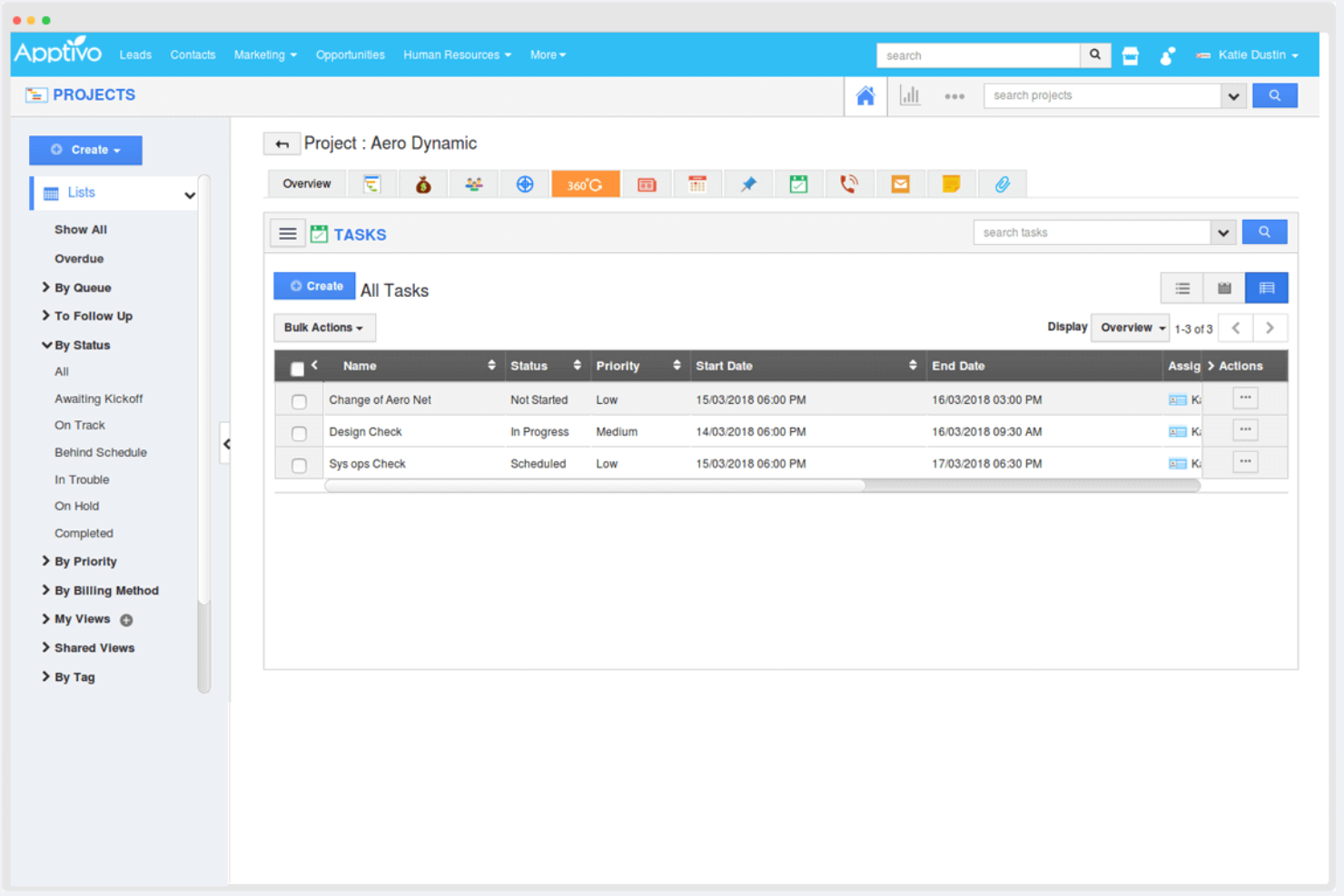
Task: Select the green Tasks icon
Action: click(798, 183)
